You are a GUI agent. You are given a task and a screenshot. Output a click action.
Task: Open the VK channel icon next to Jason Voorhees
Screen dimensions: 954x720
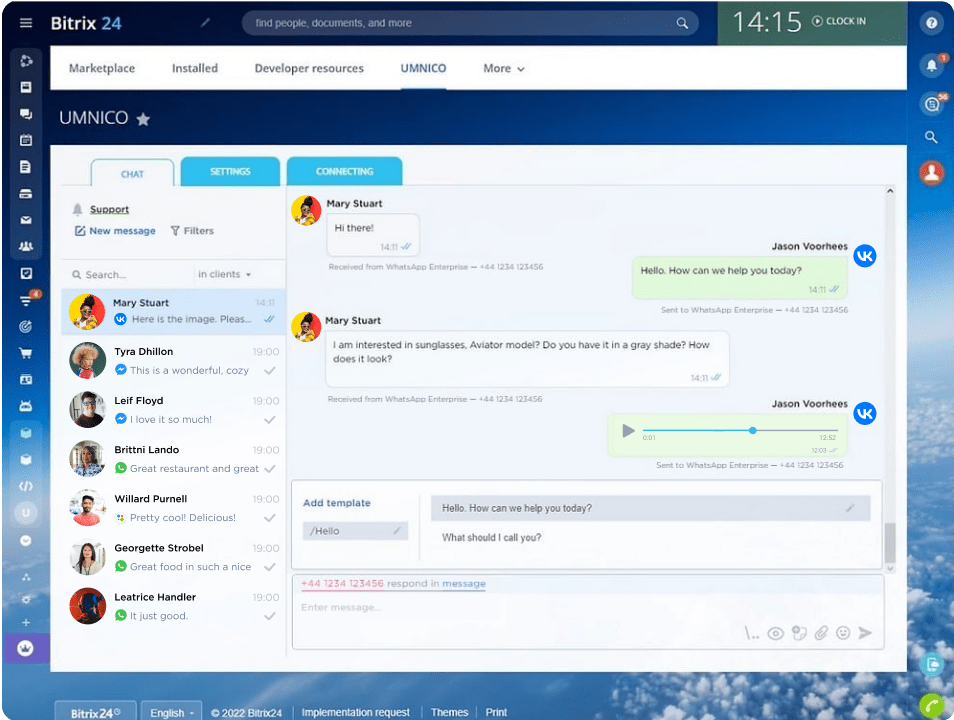[864, 256]
